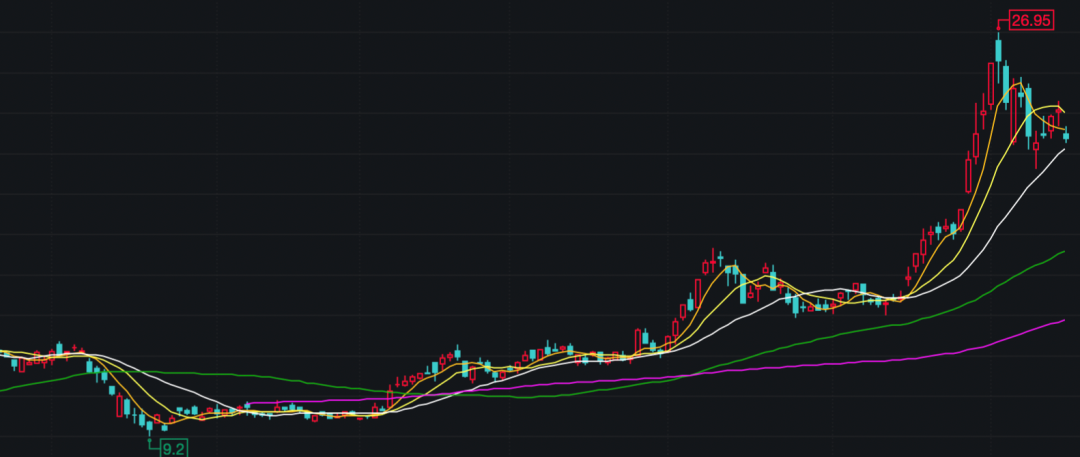Screen dimensions: 1080x457
Task: Click the white line's left starting point
Action: point(3,351)
